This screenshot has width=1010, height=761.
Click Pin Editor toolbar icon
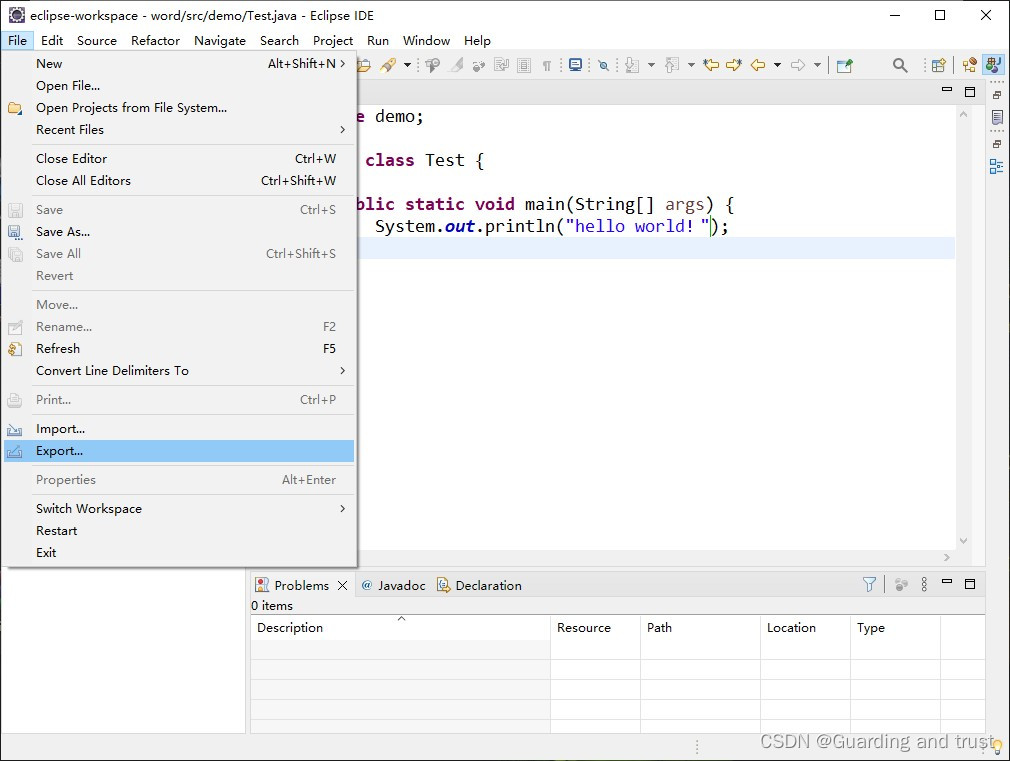pos(844,65)
